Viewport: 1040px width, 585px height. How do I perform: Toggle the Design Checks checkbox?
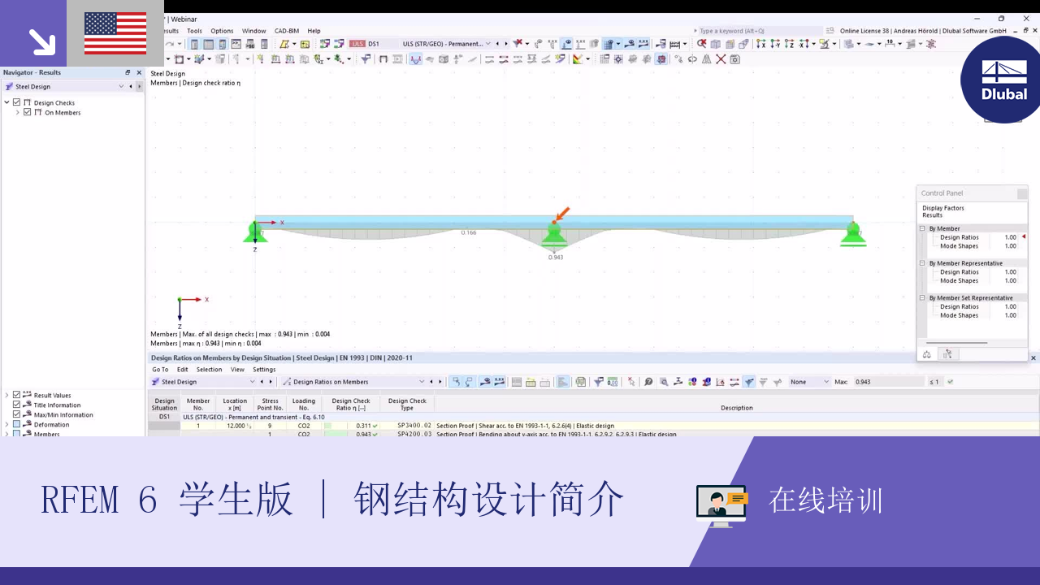tap(17, 102)
